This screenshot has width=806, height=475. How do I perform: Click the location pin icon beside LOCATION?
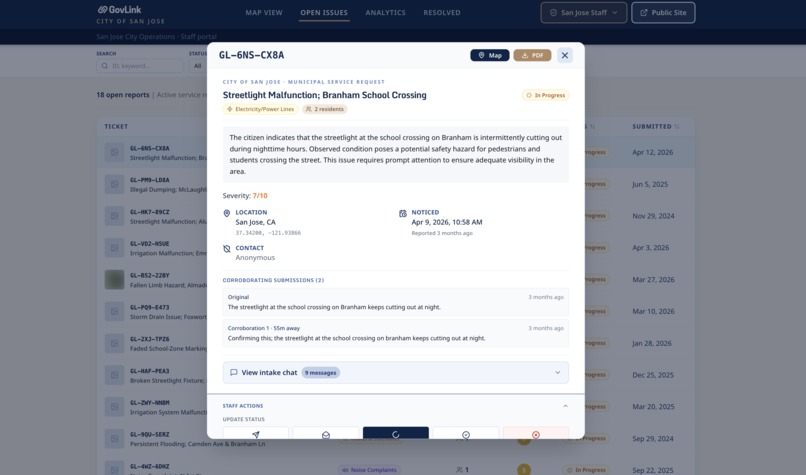pyautogui.click(x=227, y=213)
